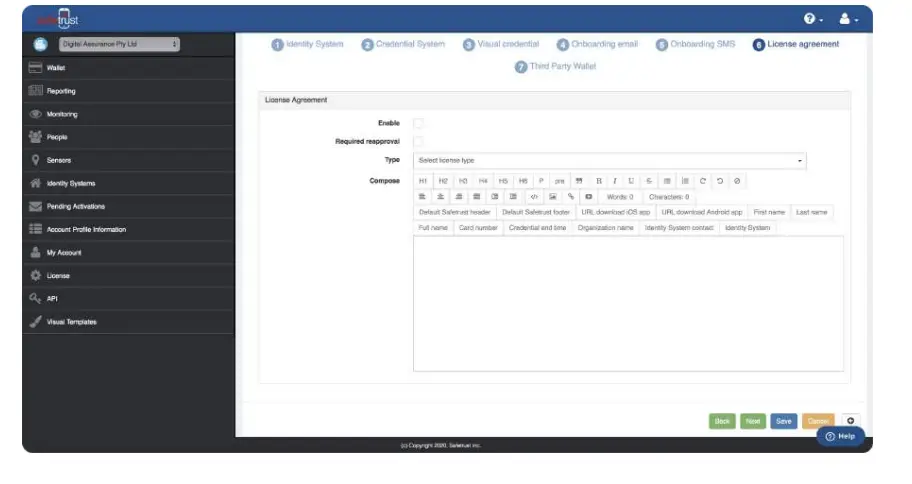Viewport: 912px width, 484px height.
Task: Apply H1 heading format
Action: click(423, 181)
